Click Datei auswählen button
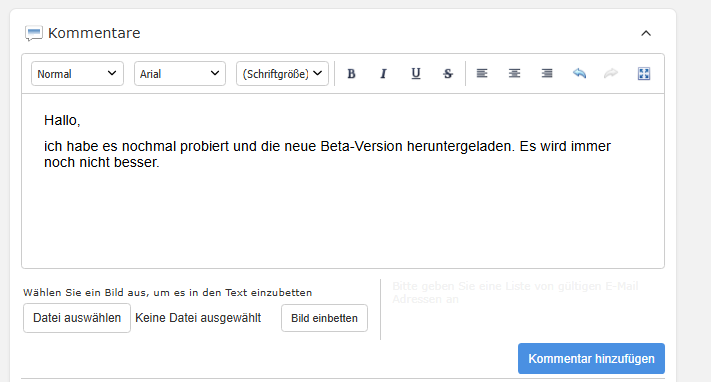Viewport: 711px width, 382px height. tap(77, 318)
